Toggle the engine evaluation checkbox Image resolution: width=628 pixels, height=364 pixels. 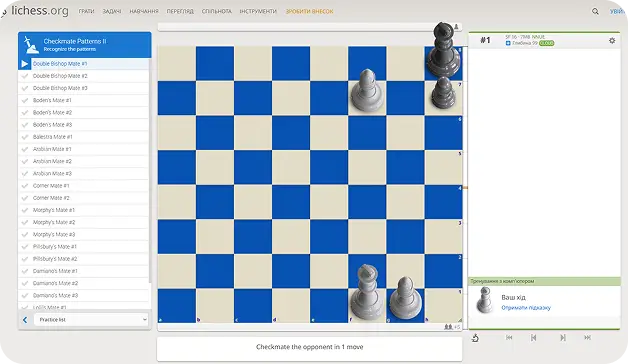508,43
